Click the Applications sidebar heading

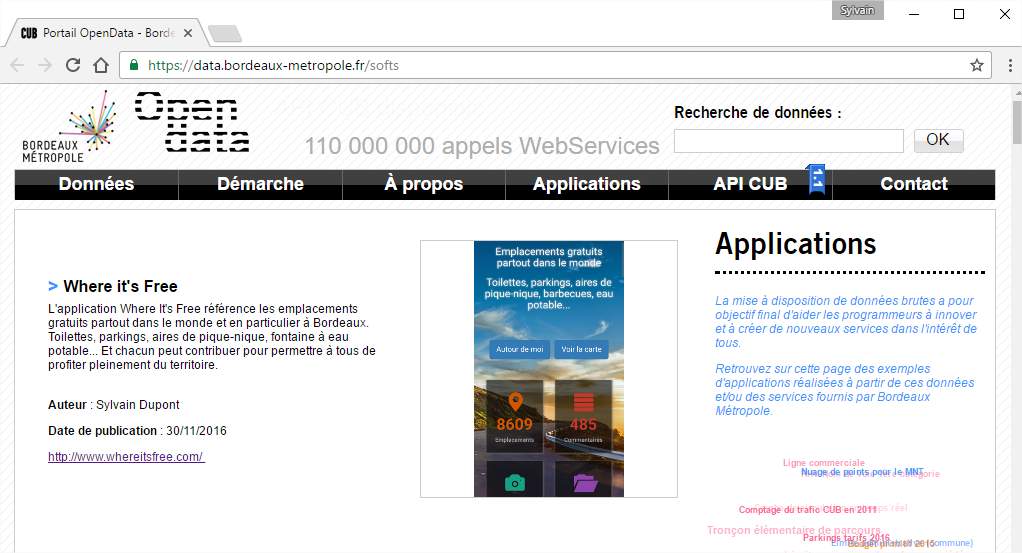pos(796,244)
